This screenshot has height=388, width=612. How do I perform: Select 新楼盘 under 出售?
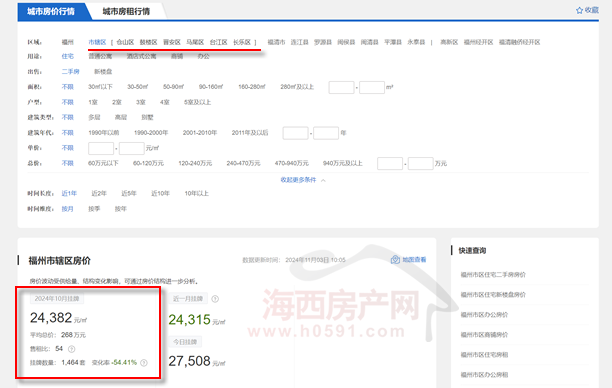coord(103,71)
